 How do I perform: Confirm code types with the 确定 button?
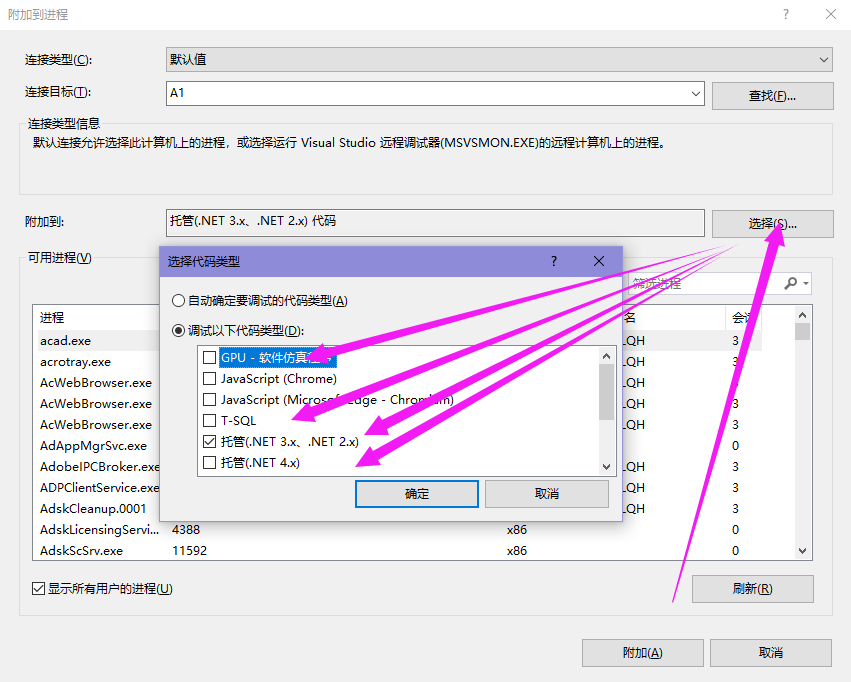pyautogui.click(x=416, y=493)
